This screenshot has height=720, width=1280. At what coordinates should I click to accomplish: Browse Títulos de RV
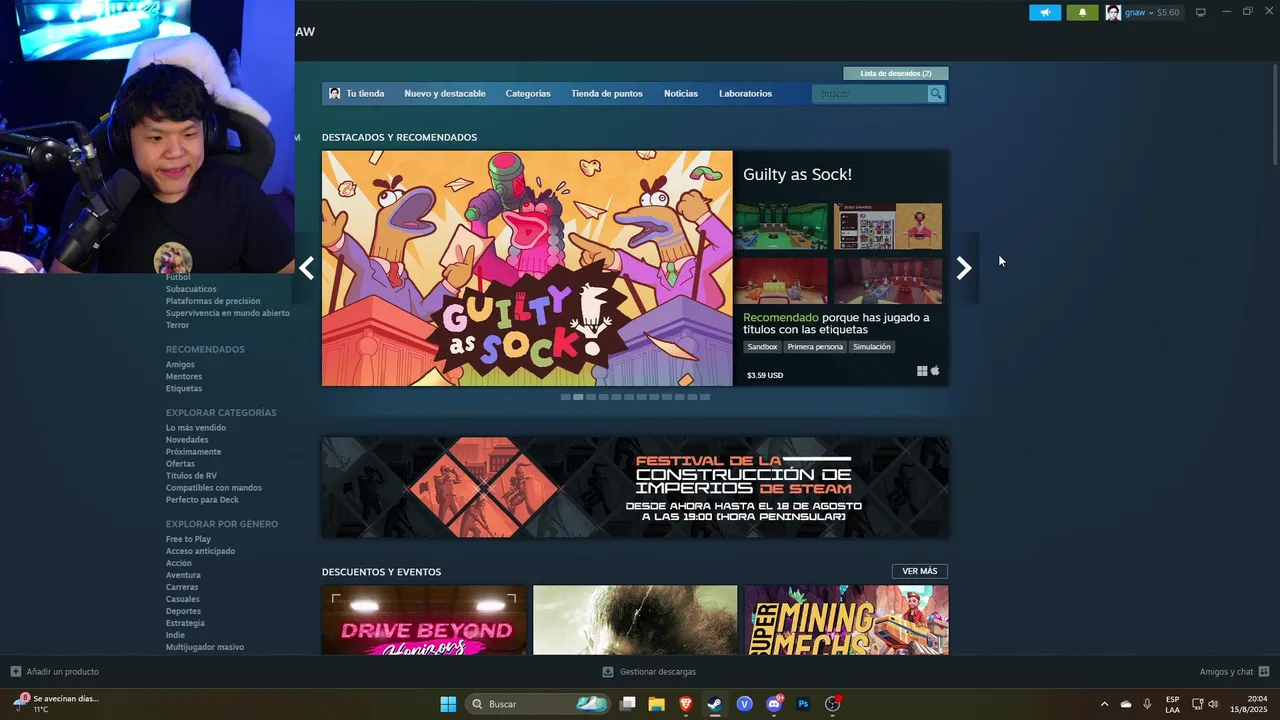191,476
